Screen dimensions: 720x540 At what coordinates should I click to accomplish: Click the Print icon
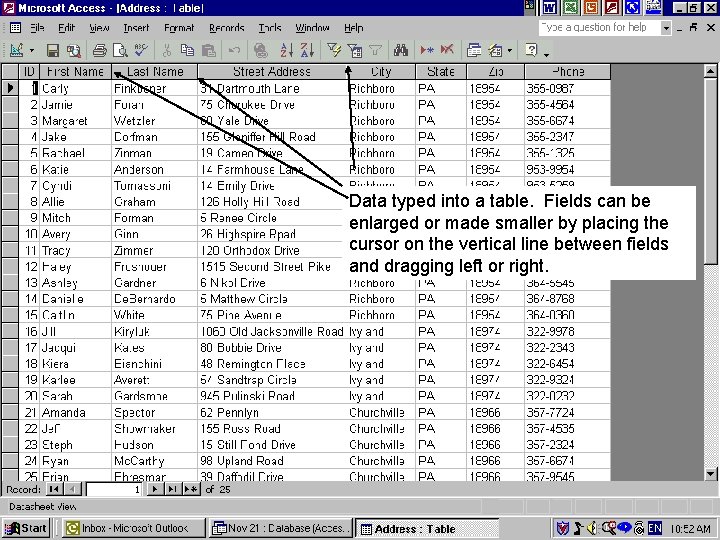[100, 50]
